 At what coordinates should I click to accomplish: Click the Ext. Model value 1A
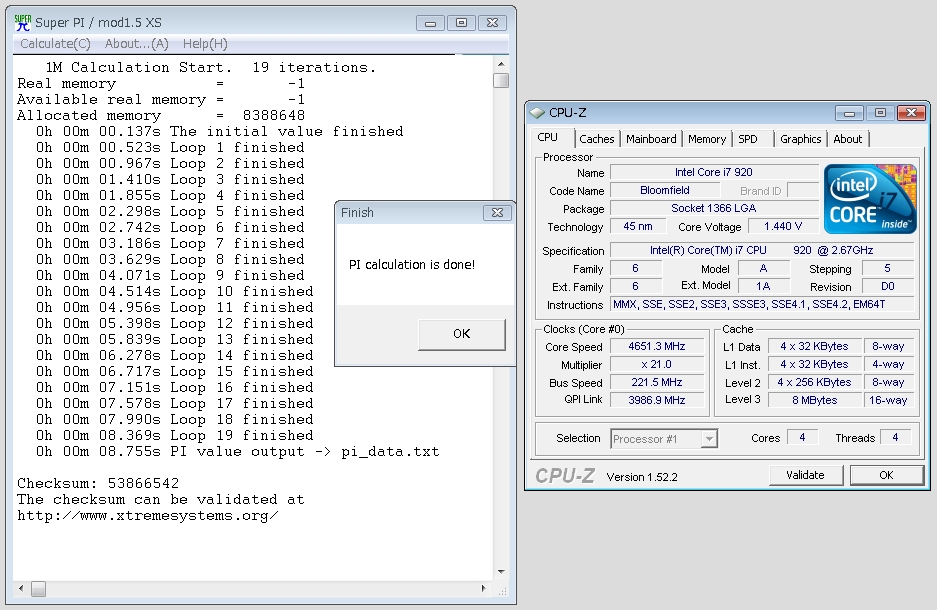(763, 286)
